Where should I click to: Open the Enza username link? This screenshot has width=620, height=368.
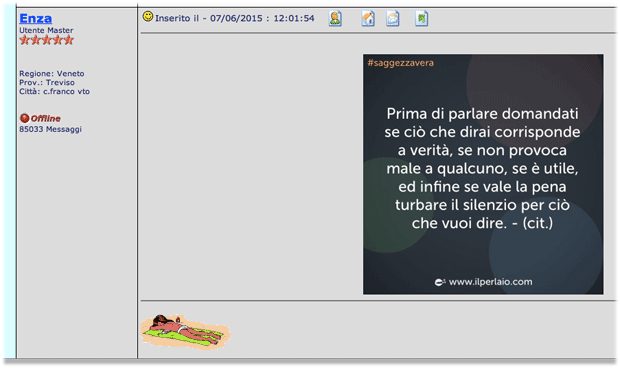(x=36, y=18)
